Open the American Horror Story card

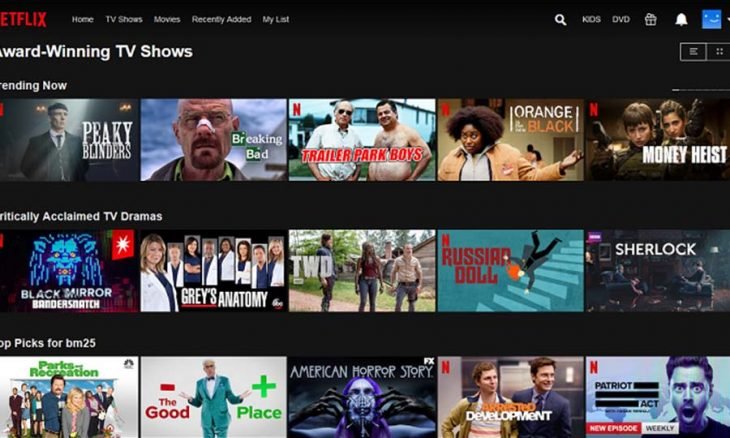(x=362, y=397)
